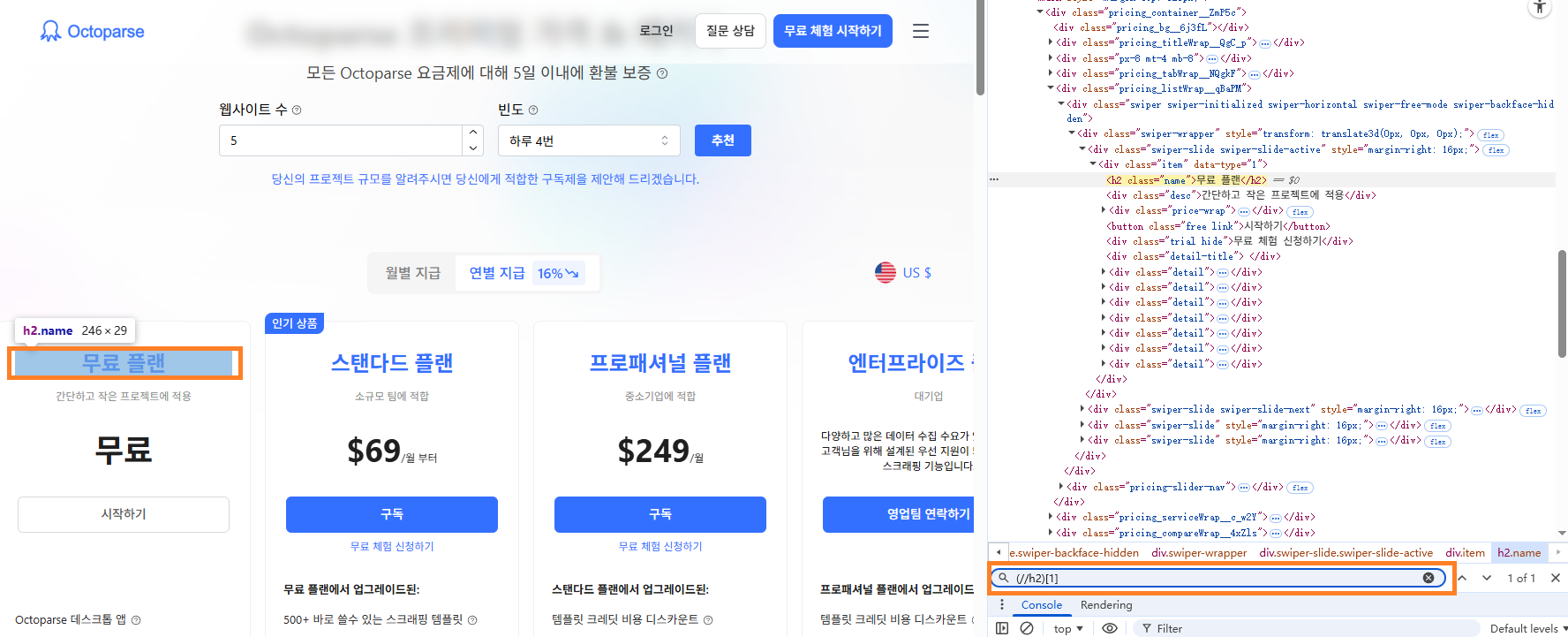Click the clear console icon
Image resolution: width=1568 pixels, height=637 pixels.
(1027, 628)
